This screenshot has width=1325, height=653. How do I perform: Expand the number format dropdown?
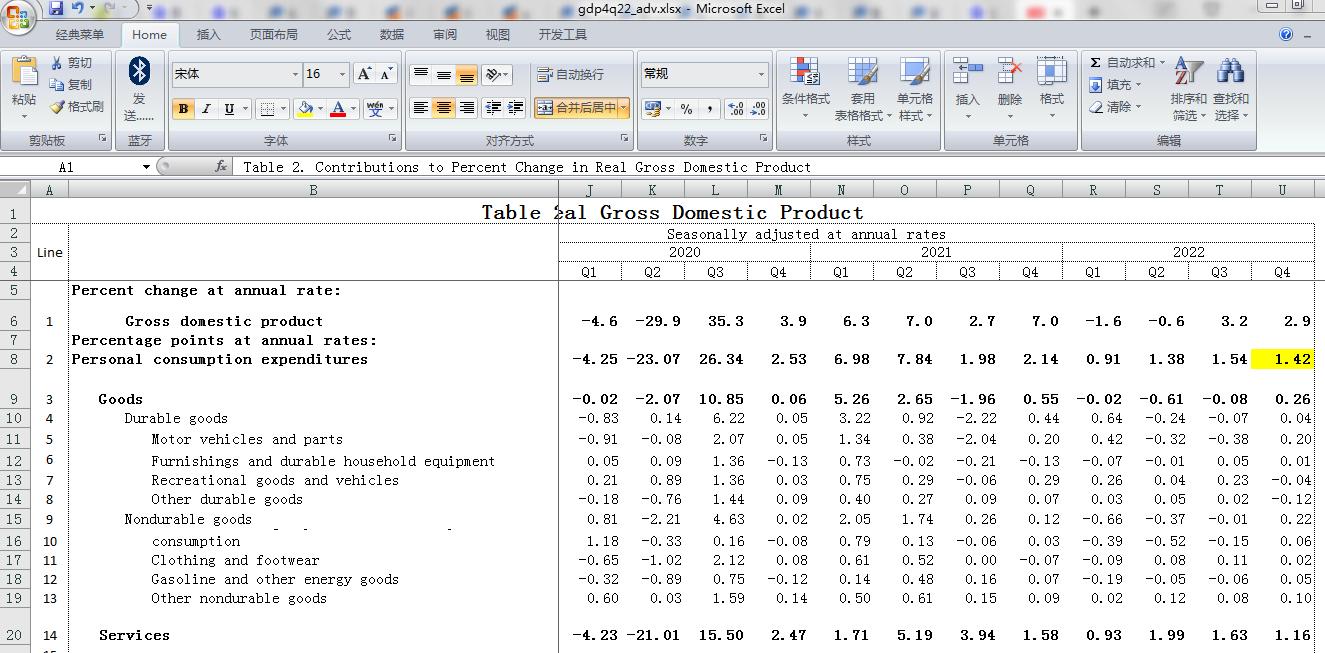point(760,75)
